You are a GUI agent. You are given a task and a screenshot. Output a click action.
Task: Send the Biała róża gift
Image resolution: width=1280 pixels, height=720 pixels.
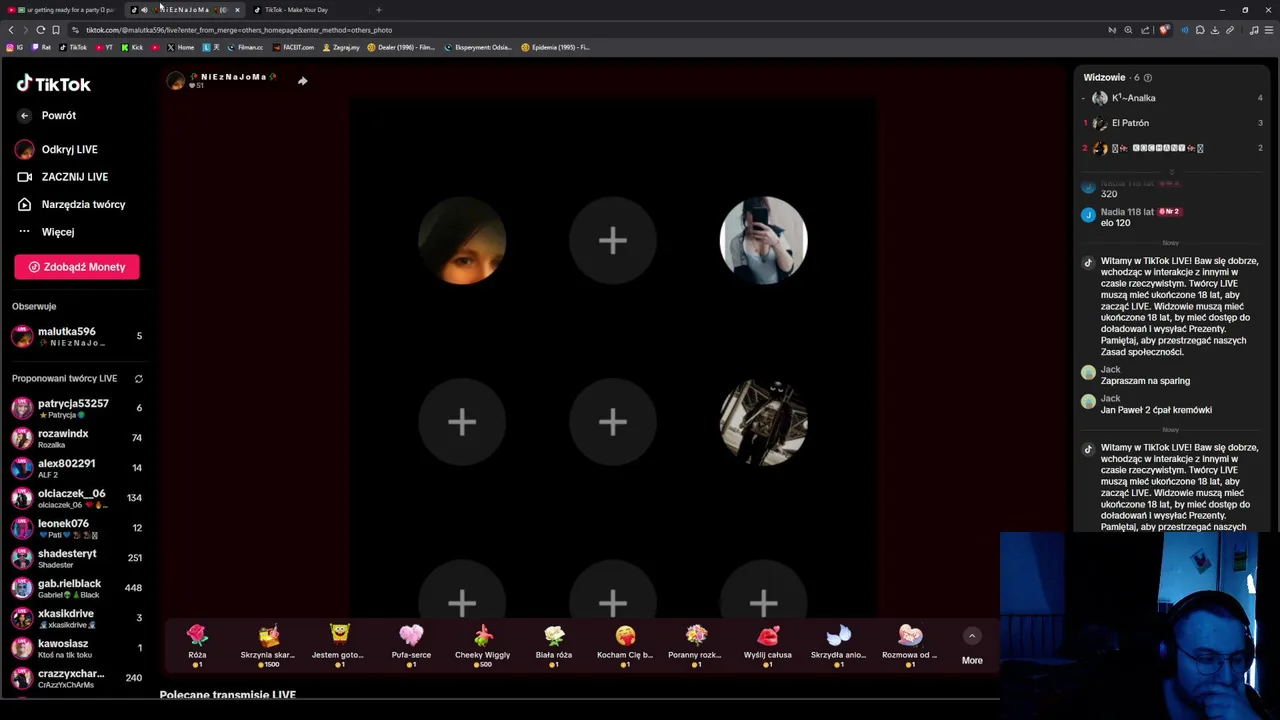[x=554, y=645]
